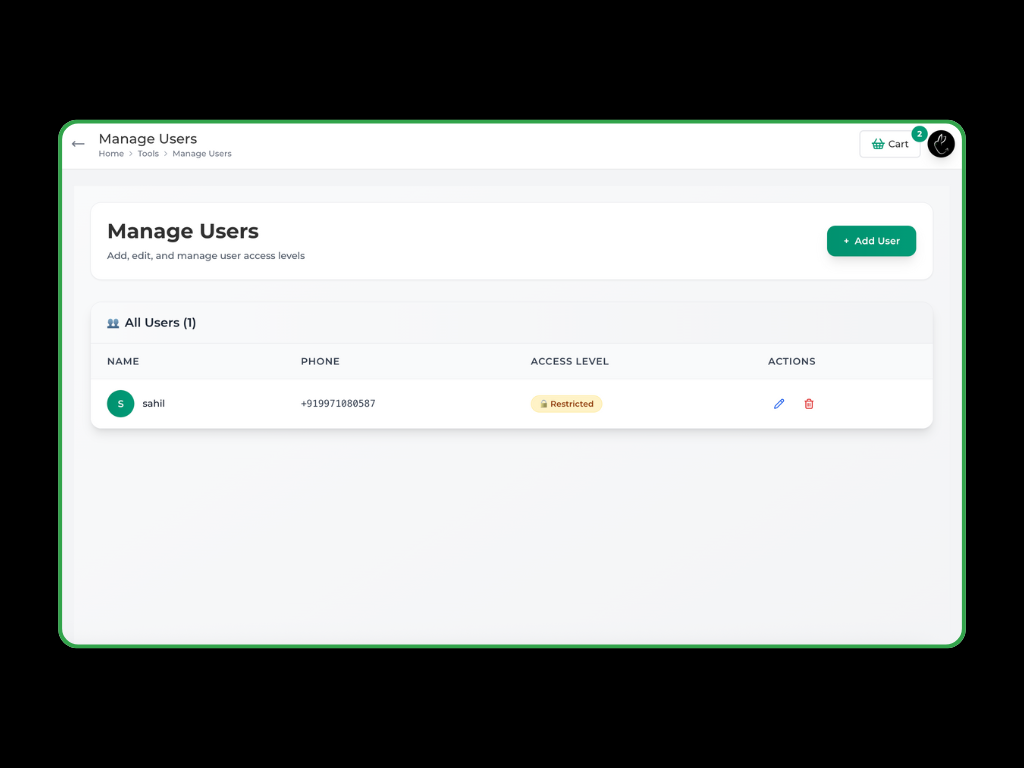
Task: Edit user sahil with the pencil icon
Action: 779,404
